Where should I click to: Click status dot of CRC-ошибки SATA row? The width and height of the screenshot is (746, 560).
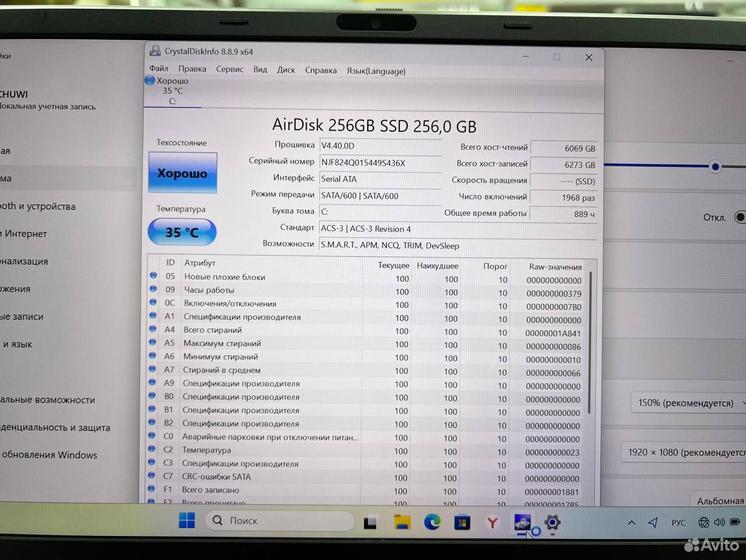point(151,475)
